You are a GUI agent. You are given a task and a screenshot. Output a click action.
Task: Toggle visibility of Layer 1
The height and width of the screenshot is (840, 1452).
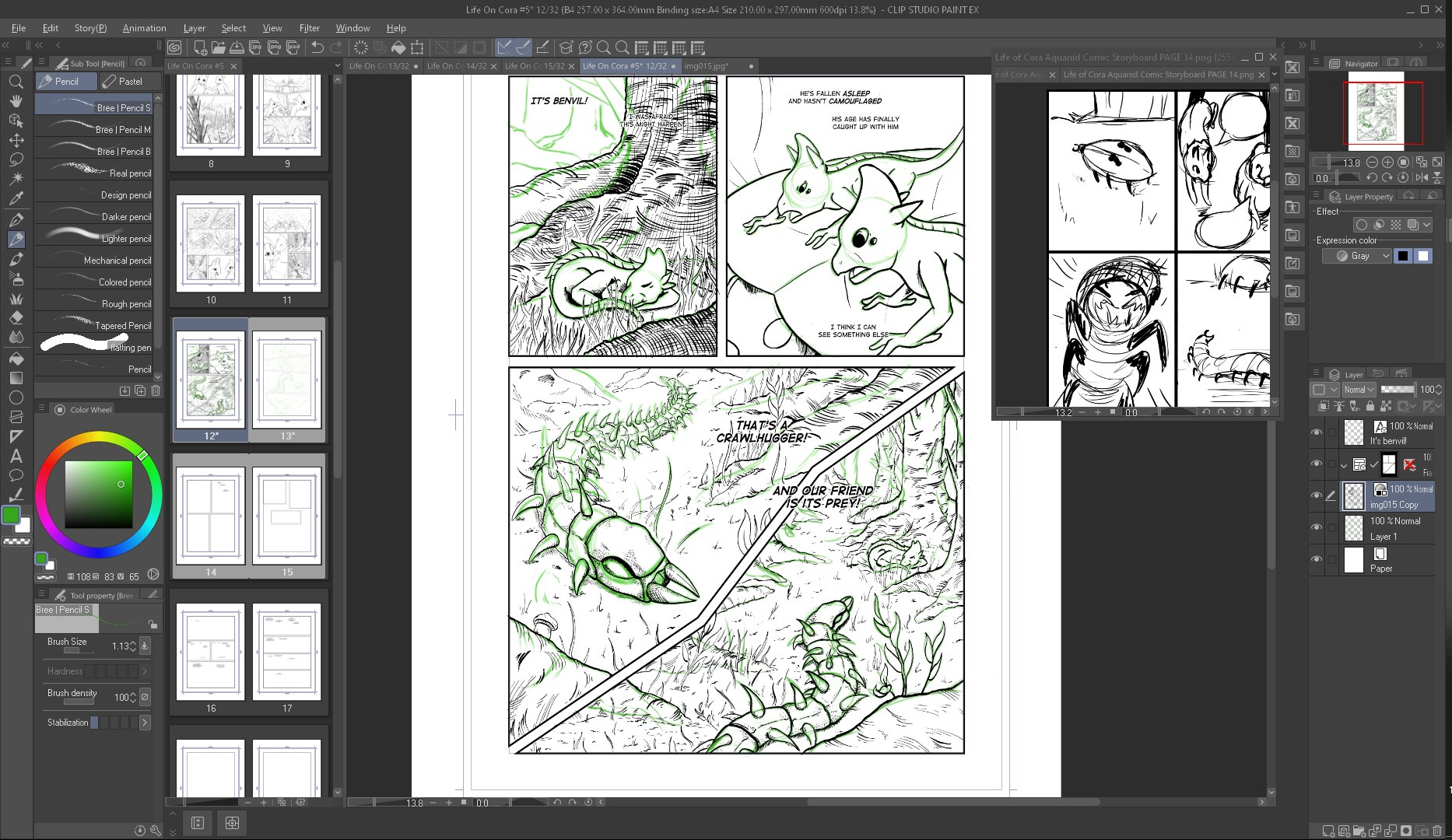point(1317,527)
